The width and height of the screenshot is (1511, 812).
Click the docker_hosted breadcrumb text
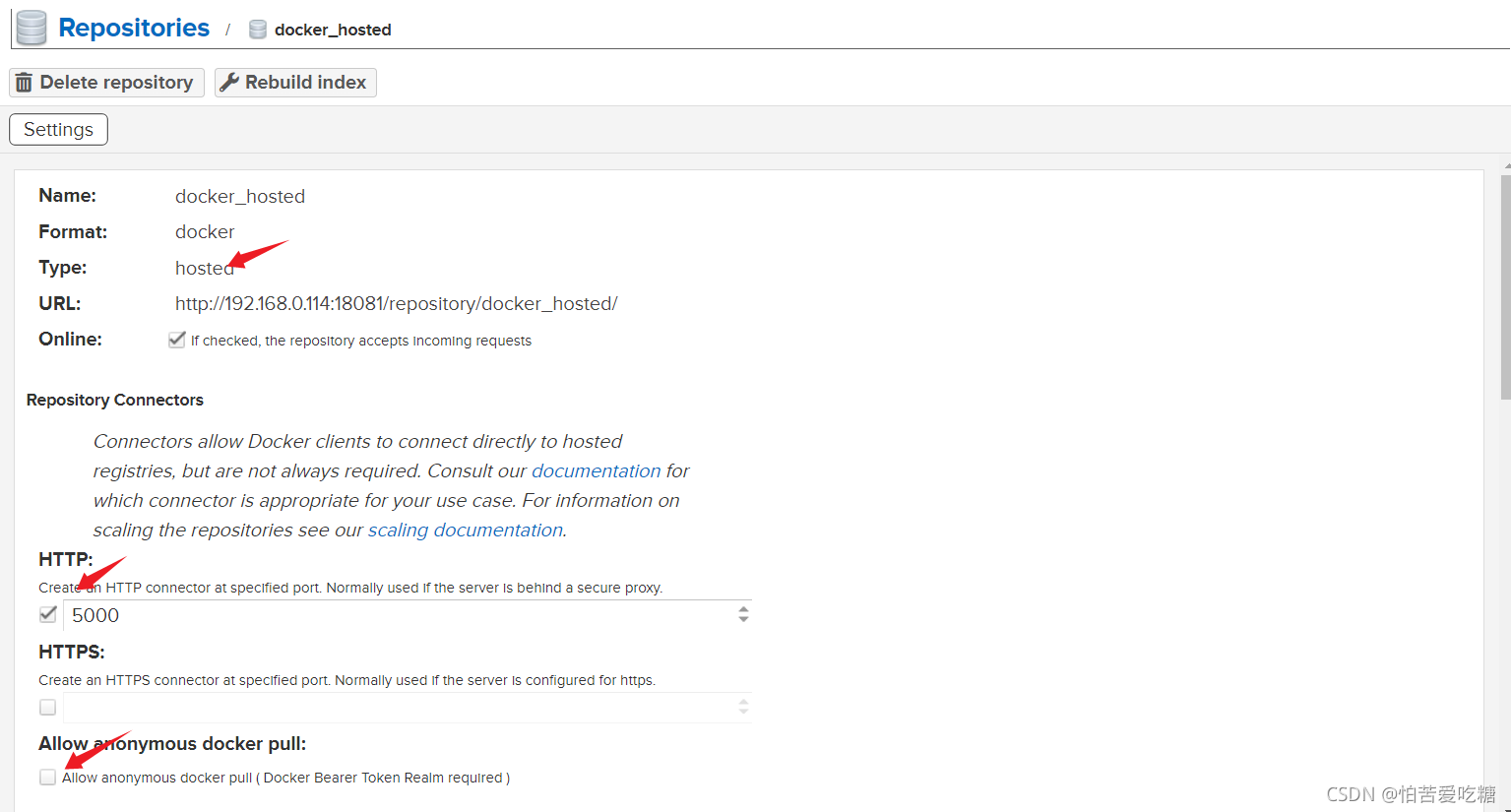coord(333,30)
